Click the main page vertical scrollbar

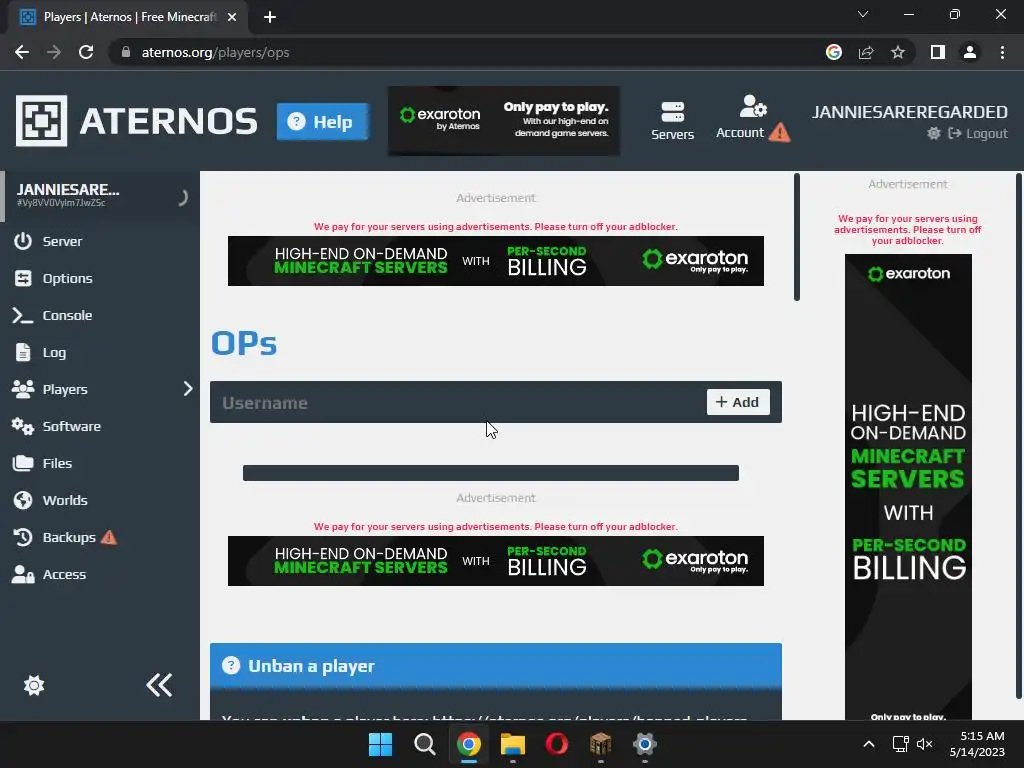point(797,237)
